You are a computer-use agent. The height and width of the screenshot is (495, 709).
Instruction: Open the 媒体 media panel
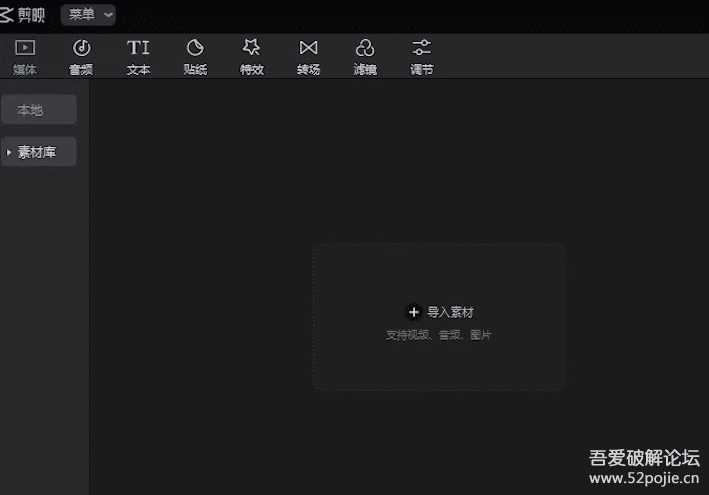tap(25, 57)
